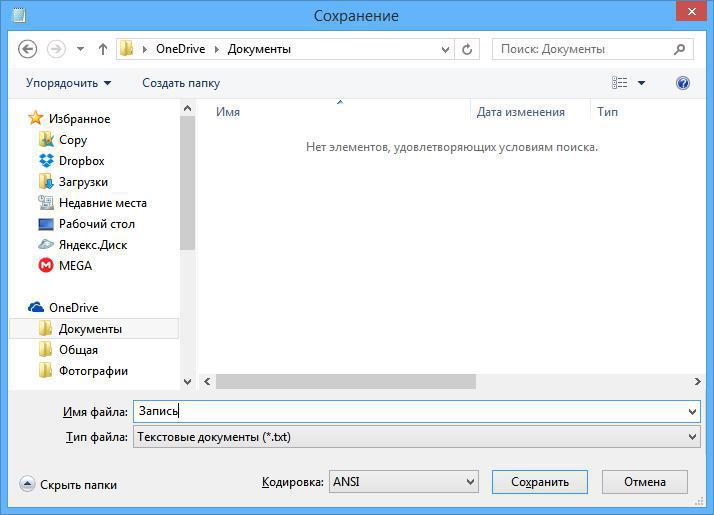The width and height of the screenshot is (714, 515).
Task: Click the horizontal scrollbar thumb
Action: click(x=346, y=381)
